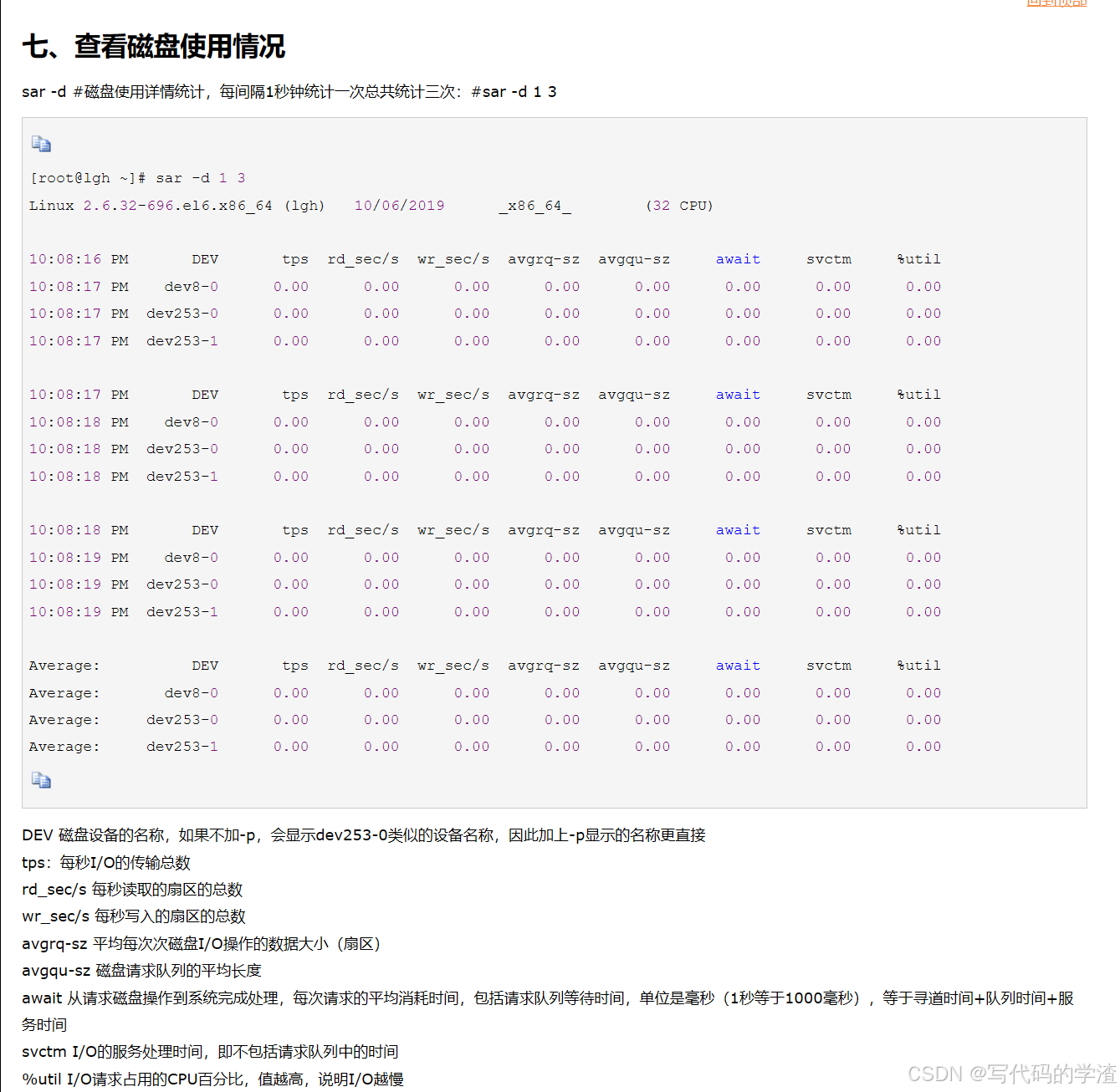This screenshot has width=1120, height=1092.
Task: Click the copy-code icon above the sar command
Action: [x=41, y=144]
